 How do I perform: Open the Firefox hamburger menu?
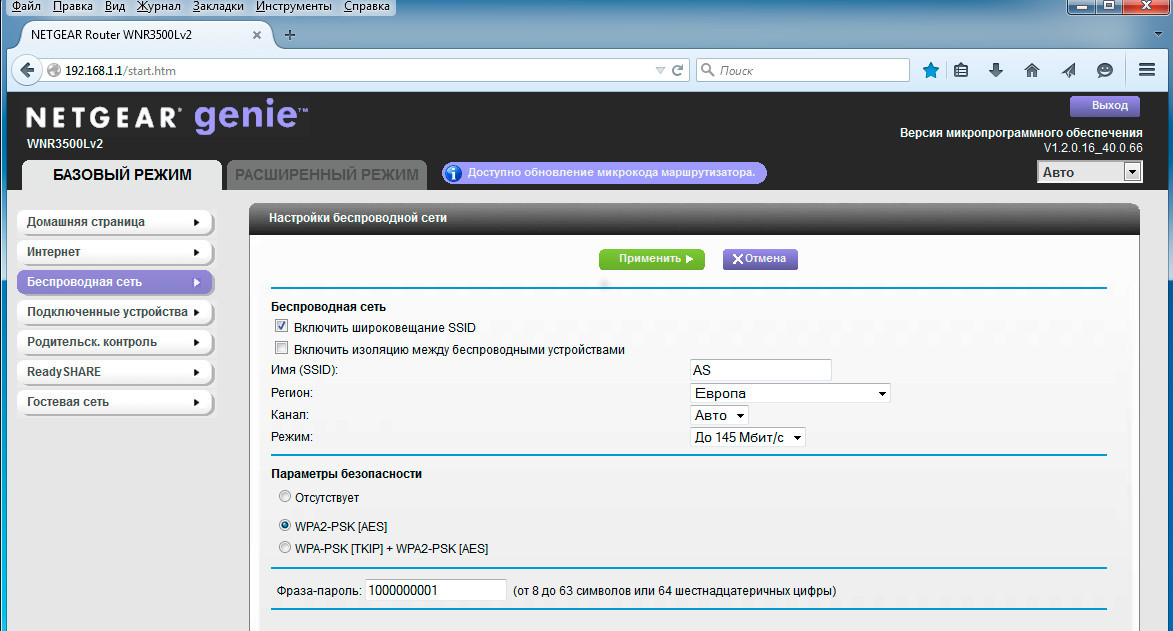1147,70
